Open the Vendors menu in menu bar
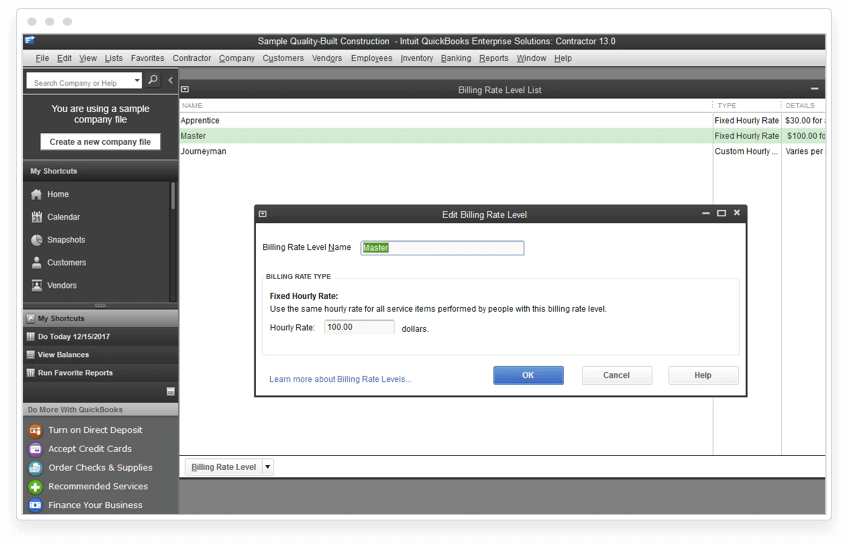Viewport: 848px width, 544px height. pyautogui.click(x=327, y=58)
